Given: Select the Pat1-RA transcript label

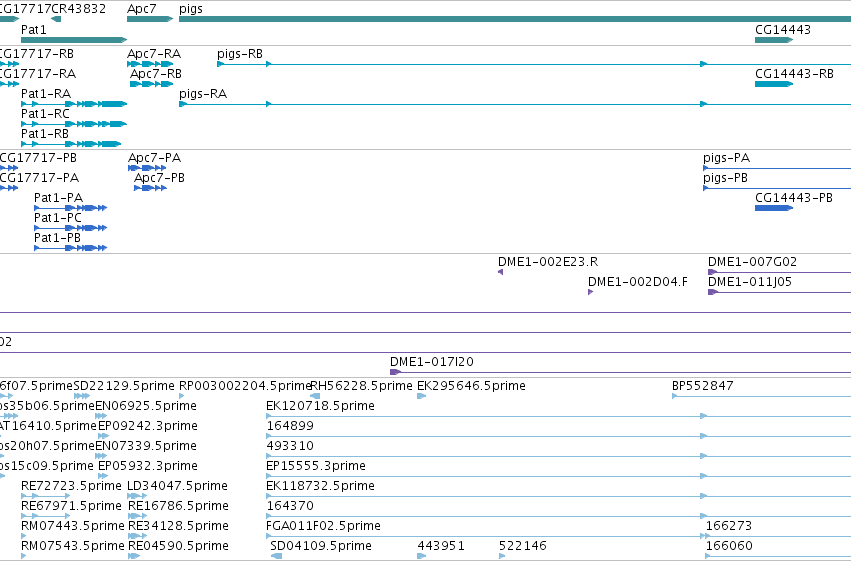Looking at the screenshot, I should [x=46, y=94].
